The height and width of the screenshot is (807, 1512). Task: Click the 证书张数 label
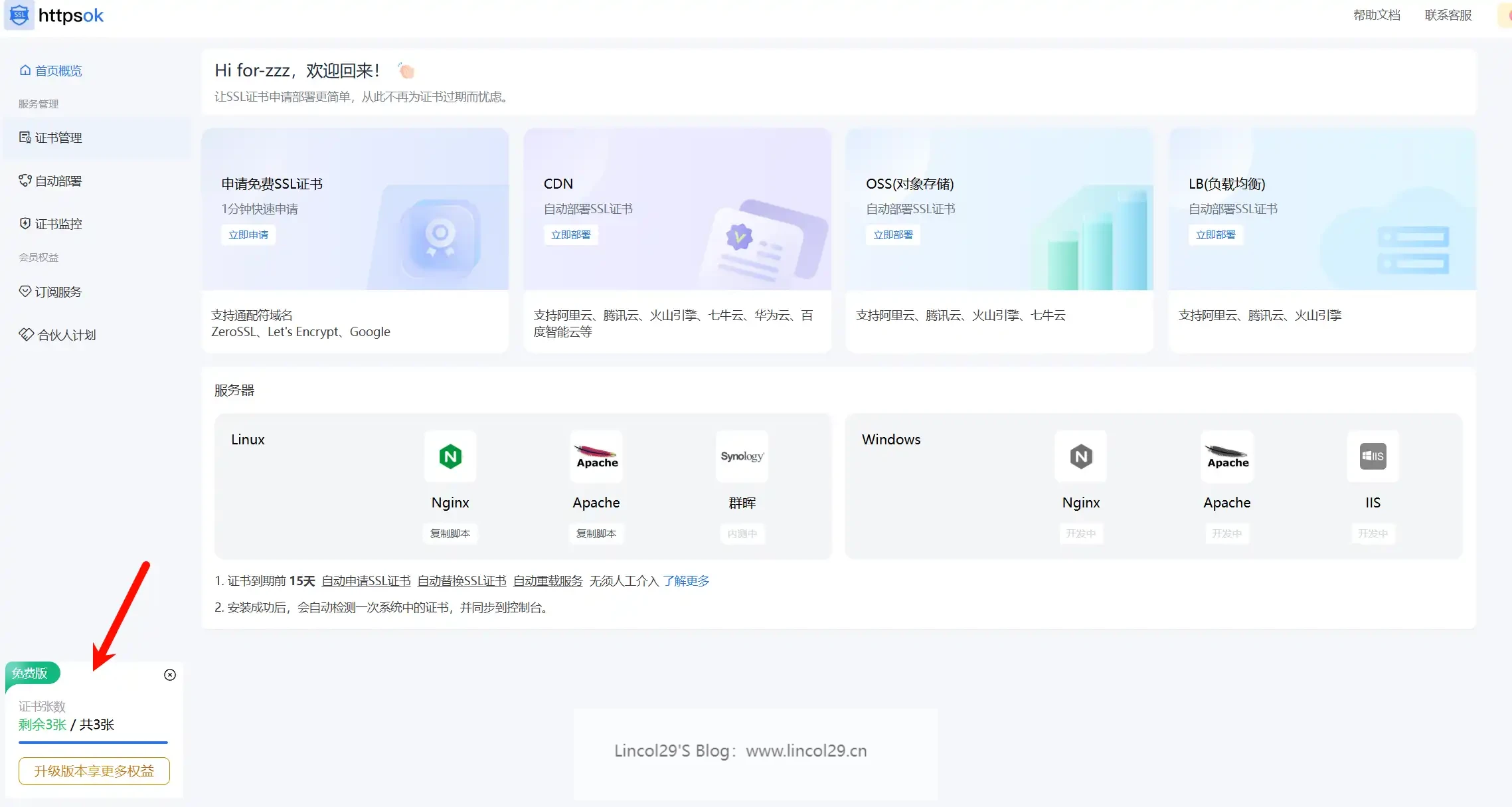coord(42,707)
